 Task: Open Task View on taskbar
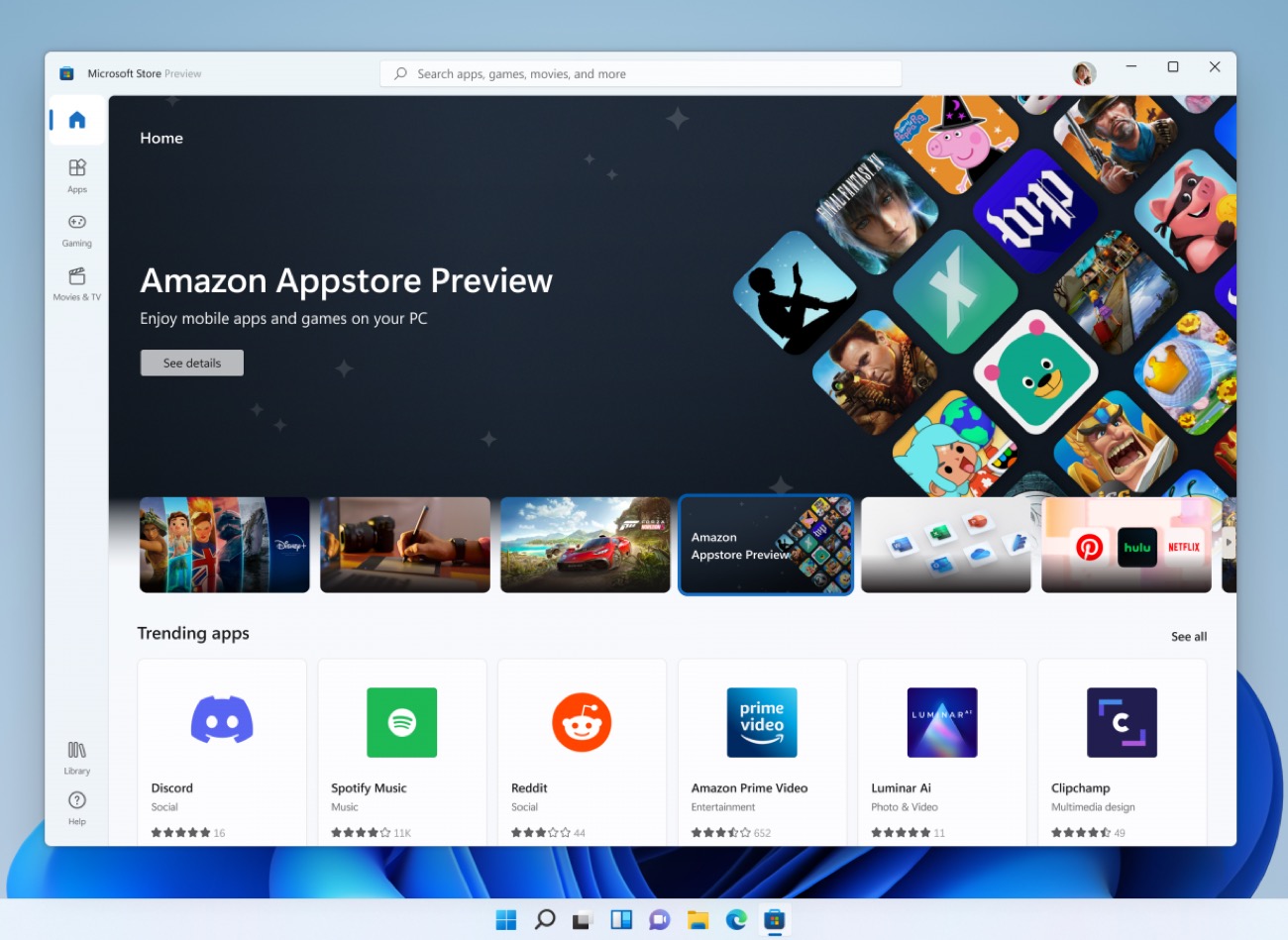583,920
